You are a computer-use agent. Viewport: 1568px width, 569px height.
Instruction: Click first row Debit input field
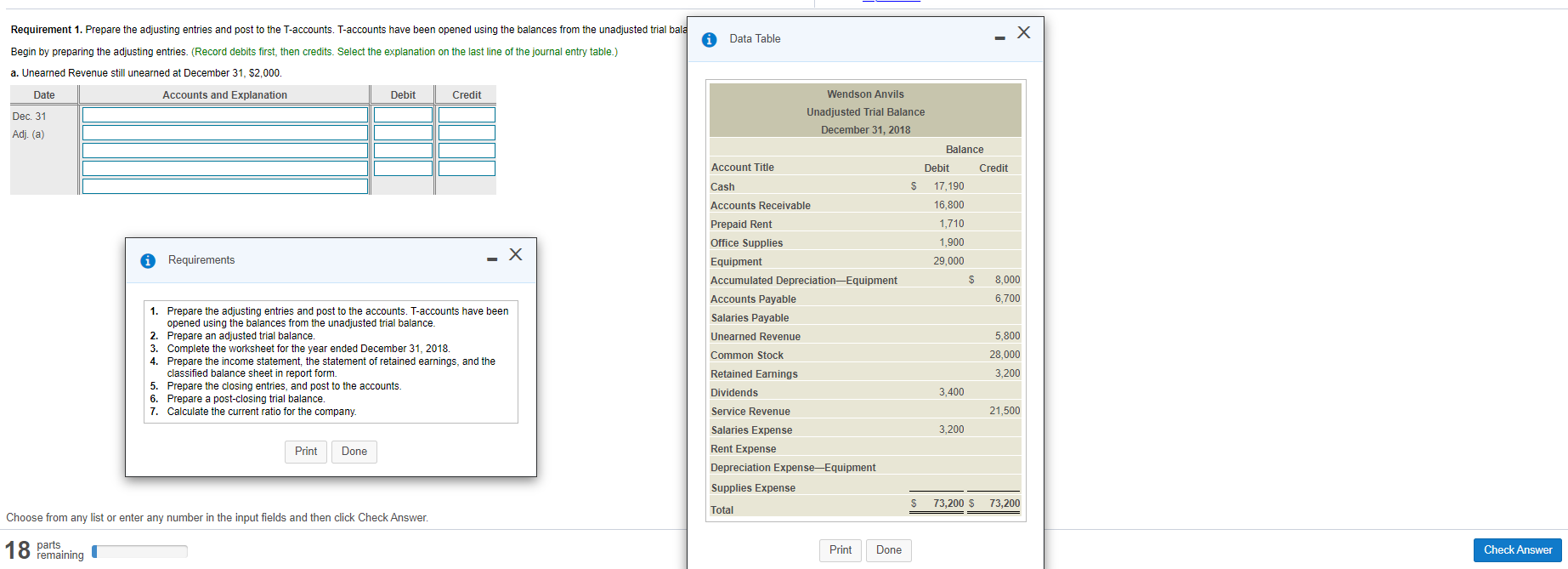pyautogui.click(x=403, y=115)
